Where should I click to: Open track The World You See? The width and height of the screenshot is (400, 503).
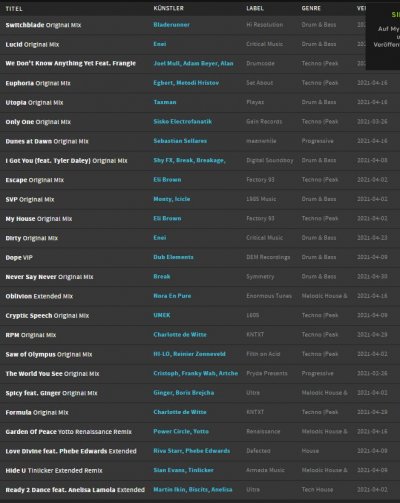point(52,374)
